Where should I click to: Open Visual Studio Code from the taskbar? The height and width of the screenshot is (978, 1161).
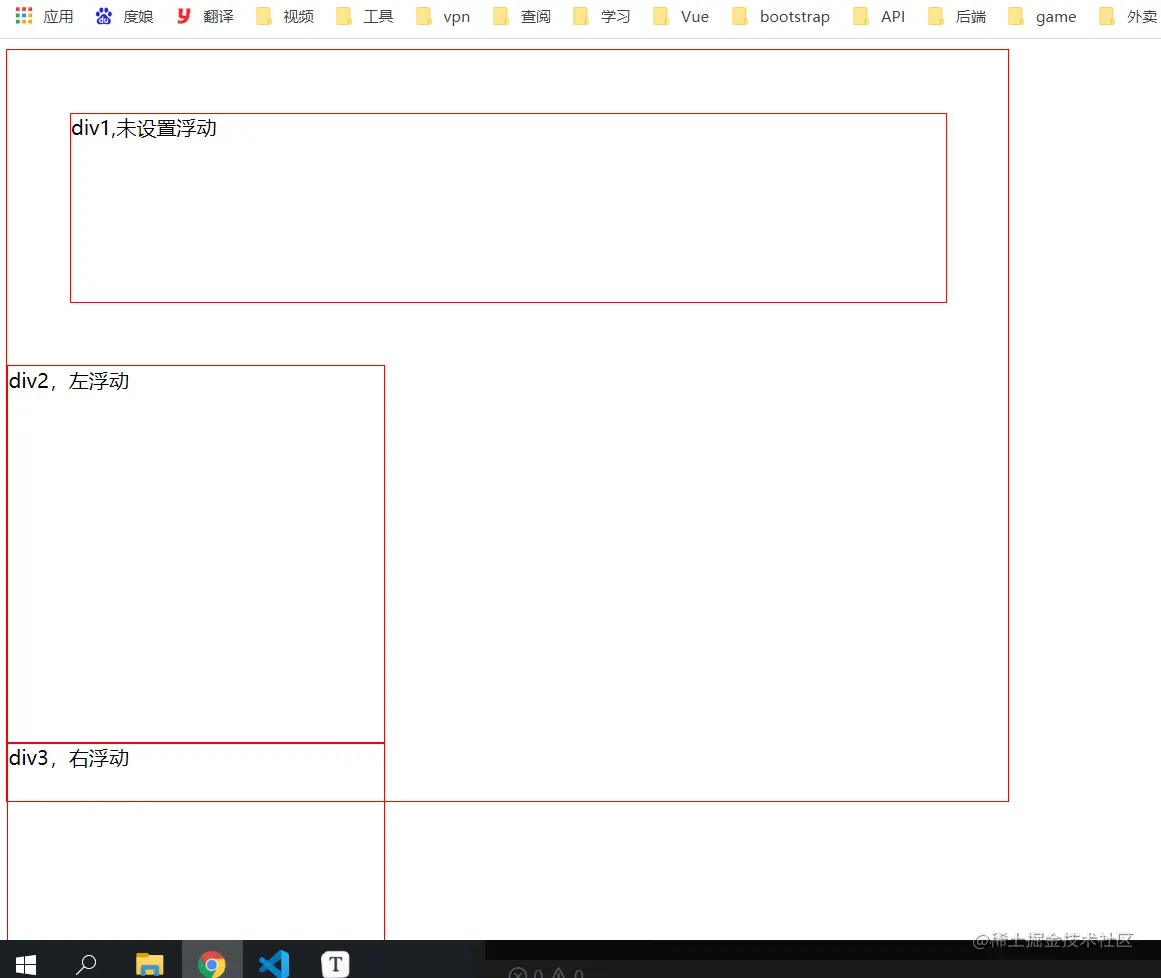click(273, 961)
